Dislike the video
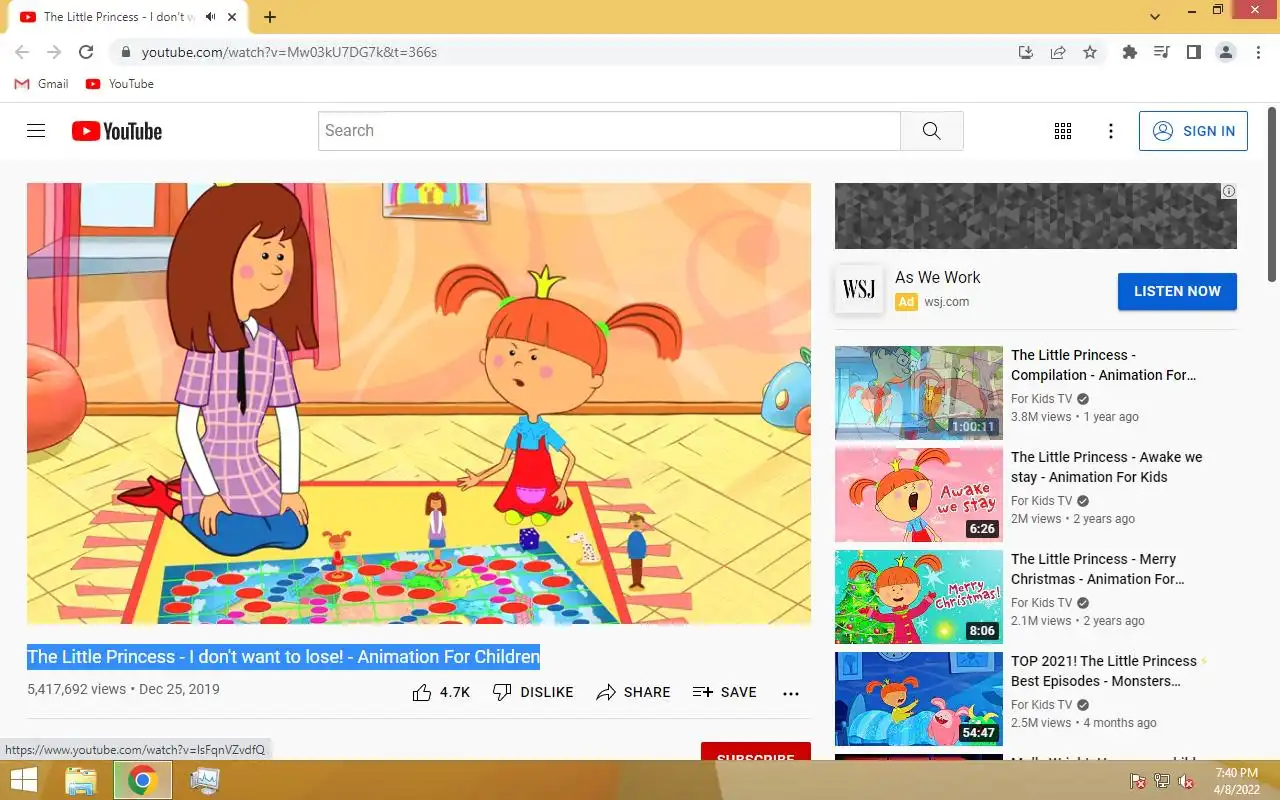1280x800 pixels. [533, 692]
